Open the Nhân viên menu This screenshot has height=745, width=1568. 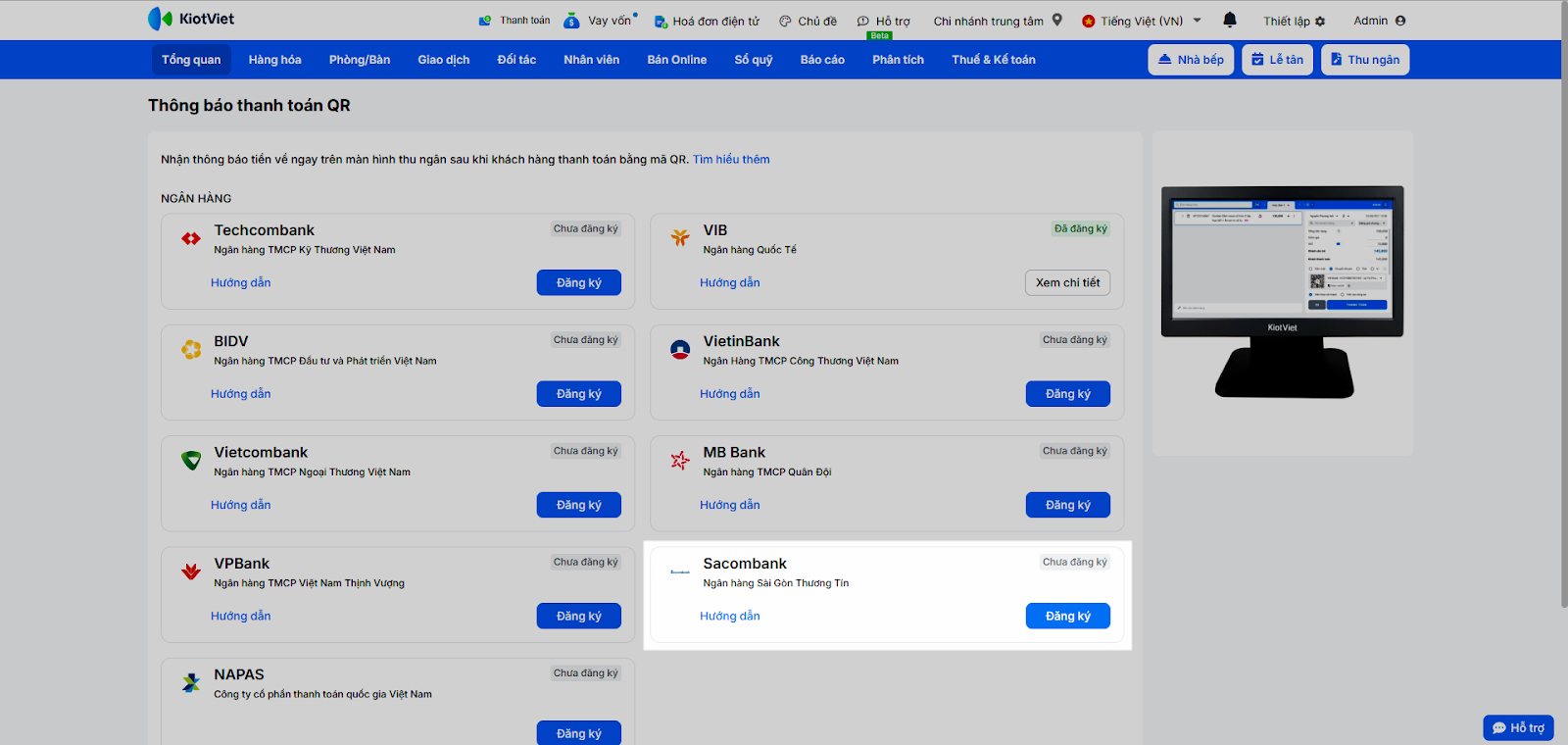click(x=592, y=60)
